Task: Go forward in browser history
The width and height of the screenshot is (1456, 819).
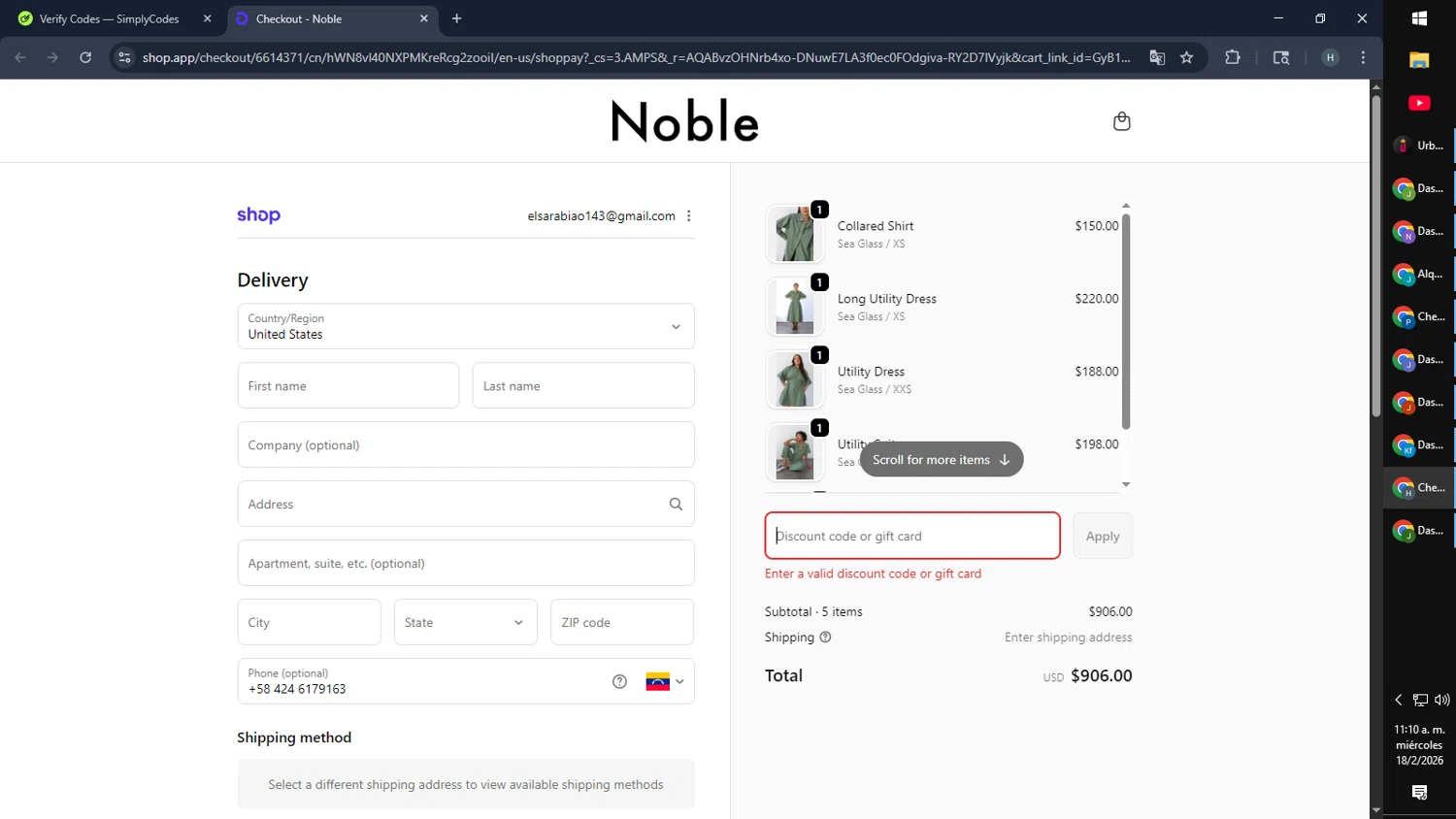Action: (52, 57)
